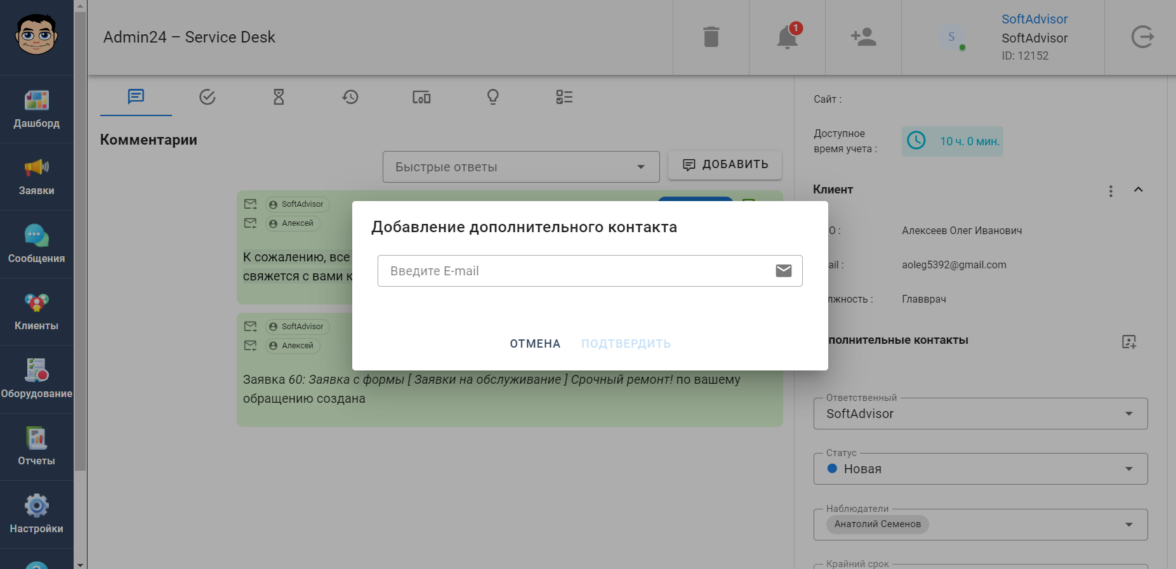The width and height of the screenshot is (1176, 569).
Task: Click the SoftAdvisor chip in second comment
Action: [x=297, y=326]
